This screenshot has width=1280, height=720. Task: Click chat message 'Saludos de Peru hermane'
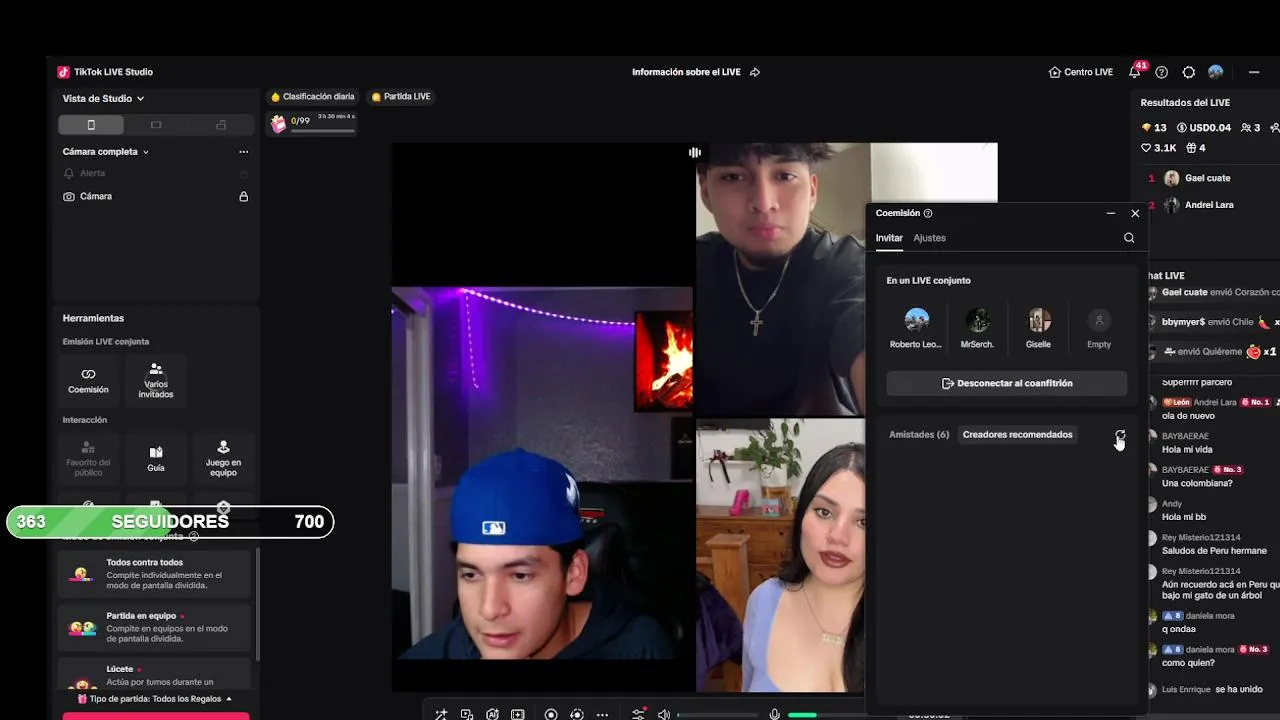[1214, 551]
